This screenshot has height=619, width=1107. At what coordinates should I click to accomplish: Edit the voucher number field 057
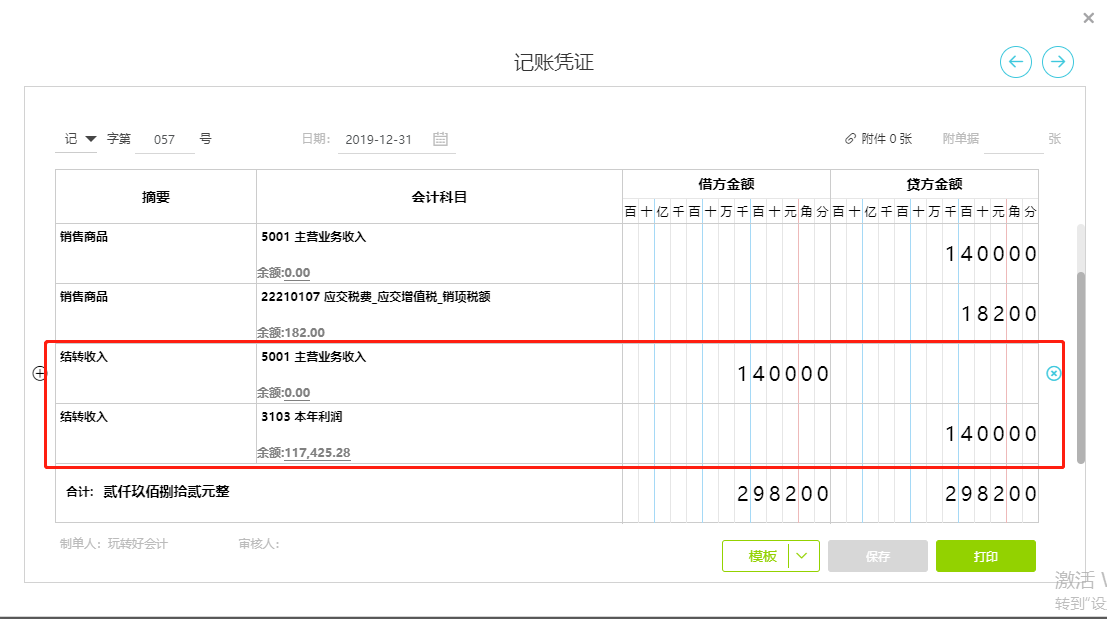click(x=164, y=140)
